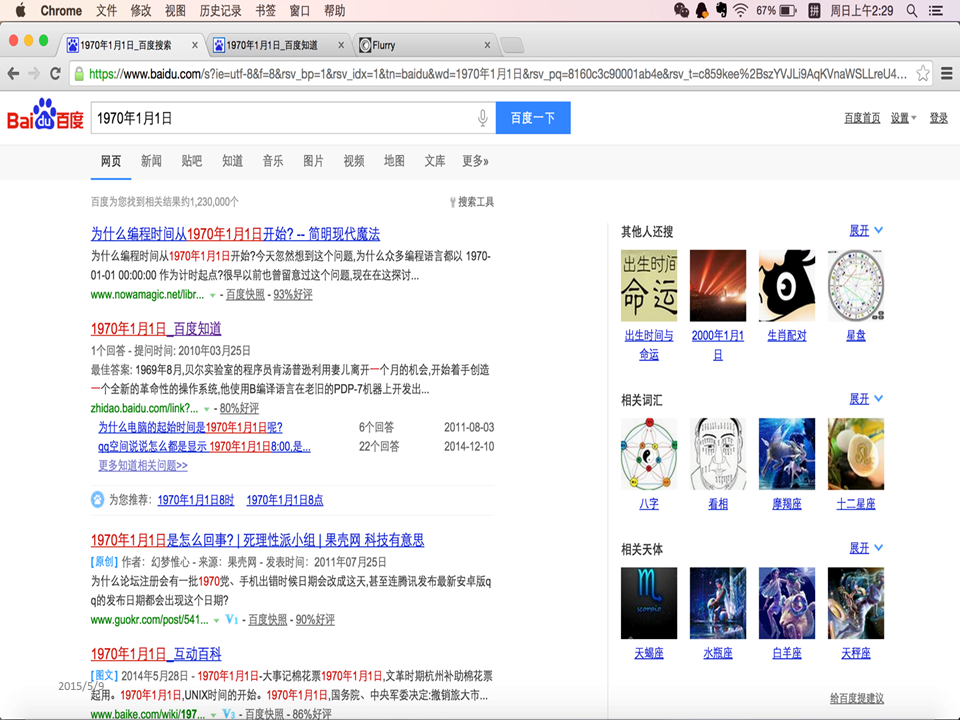Click the recommendation paw icon beside 为您推荐
The image size is (960, 720).
click(97, 500)
